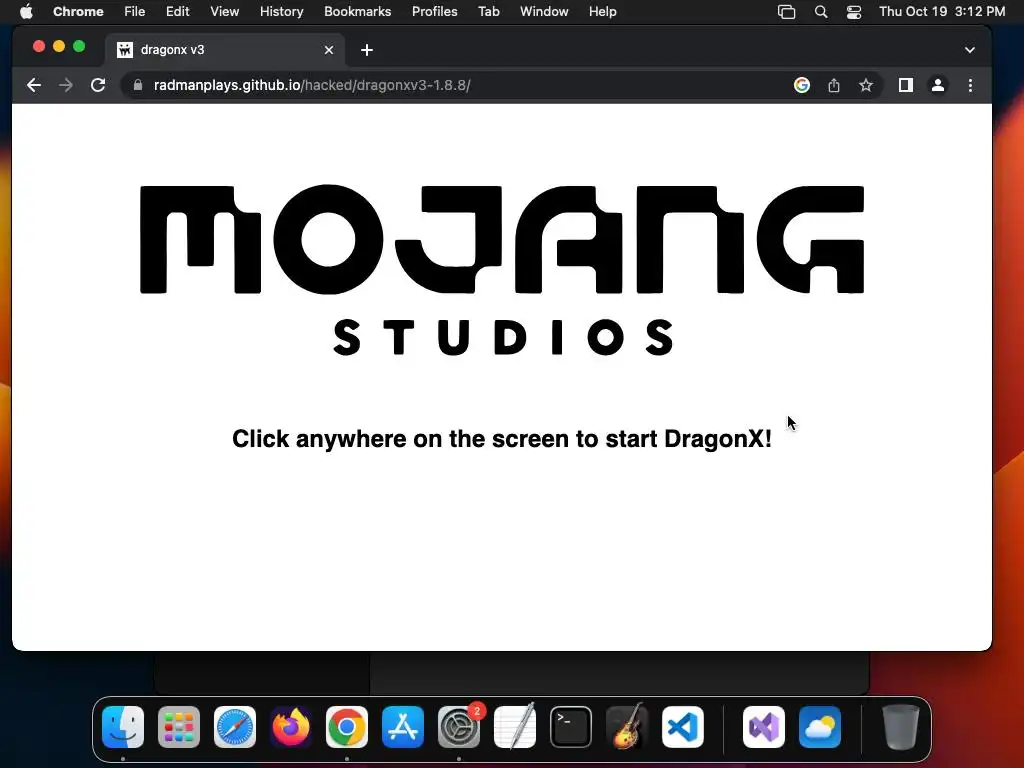Close the dragonx v3 tab
This screenshot has height=768, width=1024.
coord(329,50)
